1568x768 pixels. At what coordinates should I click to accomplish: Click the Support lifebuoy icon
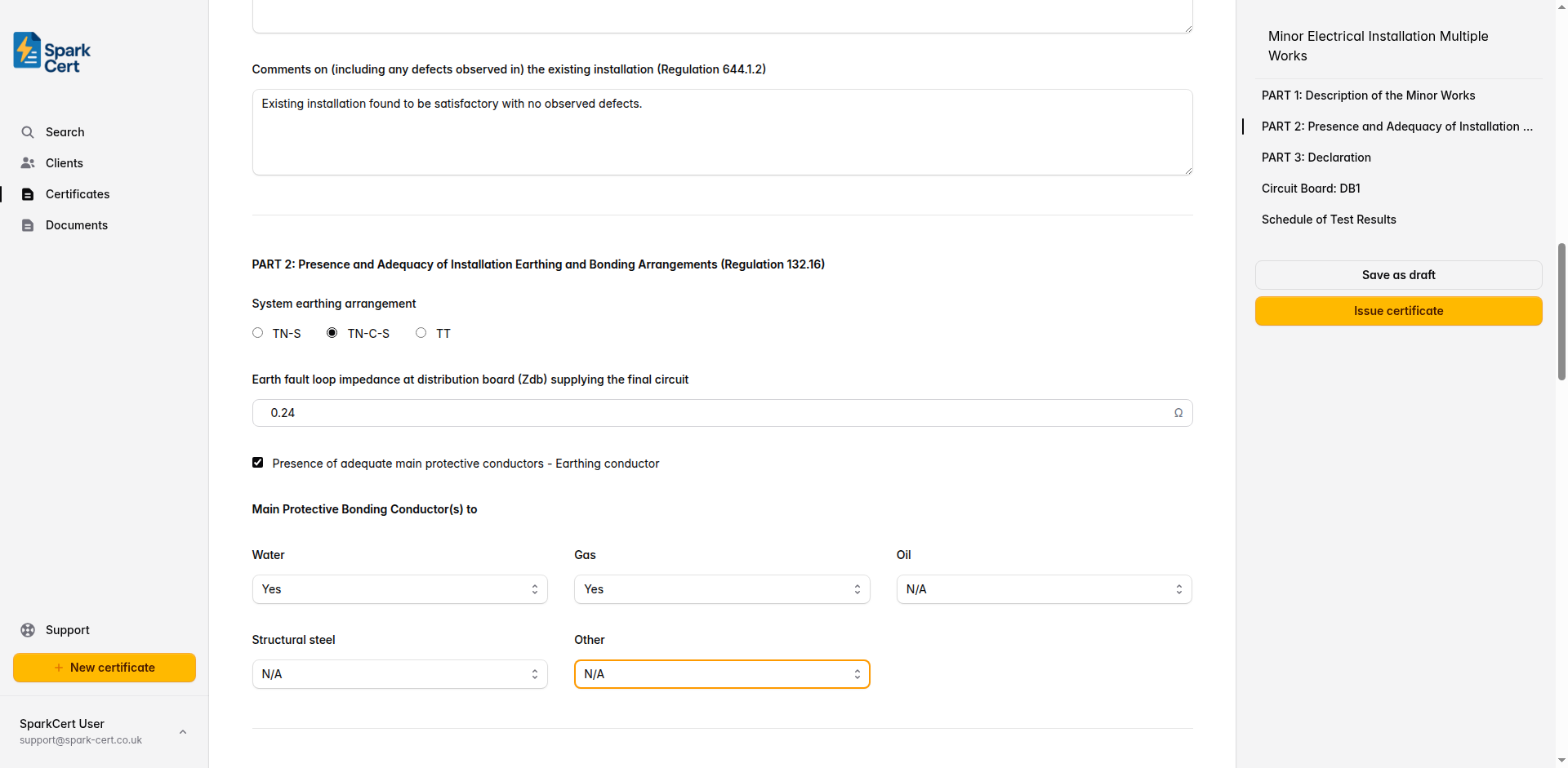point(28,629)
